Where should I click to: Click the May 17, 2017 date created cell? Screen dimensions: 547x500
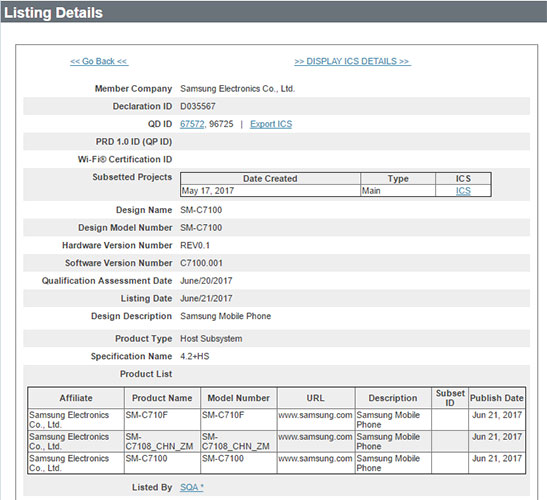(270, 191)
